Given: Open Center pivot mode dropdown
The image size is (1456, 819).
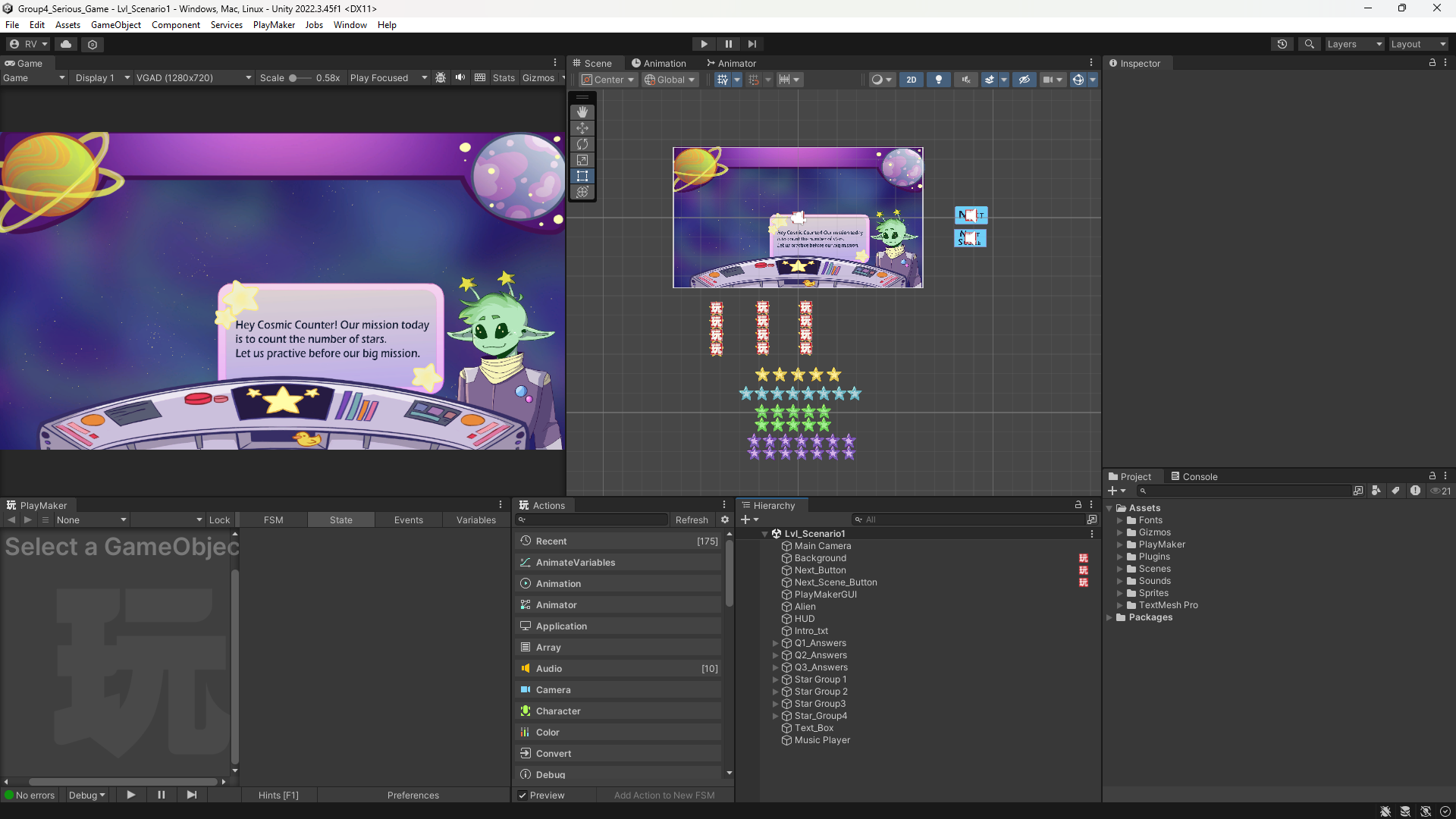Looking at the screenshot, I should [608, 80].
